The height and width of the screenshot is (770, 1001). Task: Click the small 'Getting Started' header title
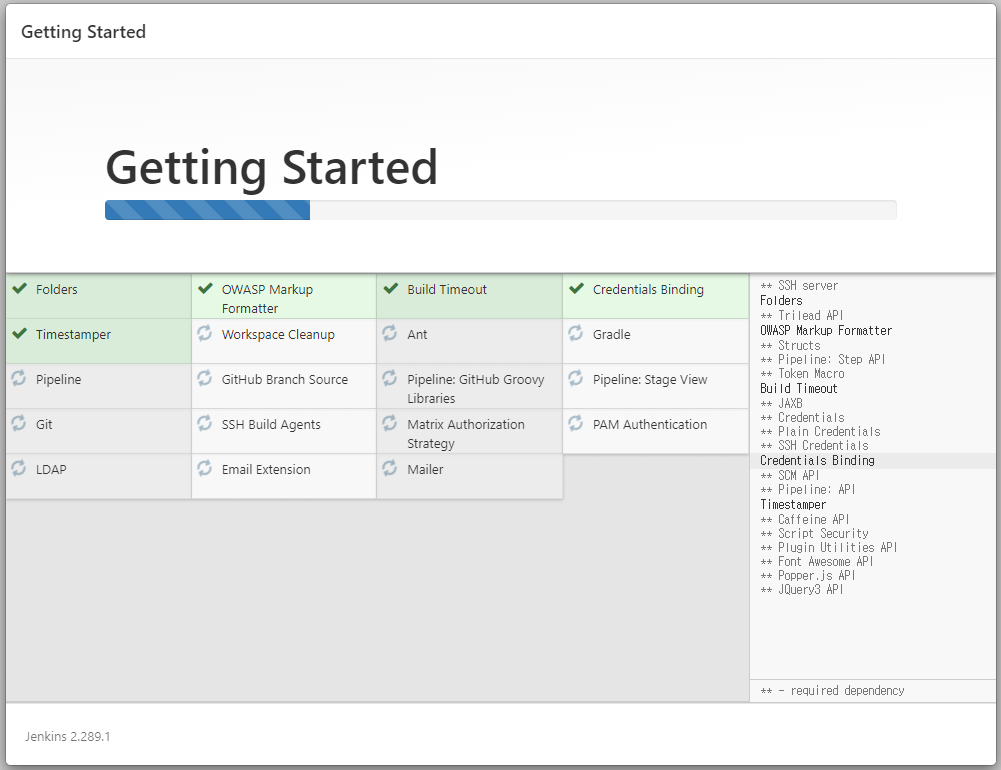coord(84,32)
